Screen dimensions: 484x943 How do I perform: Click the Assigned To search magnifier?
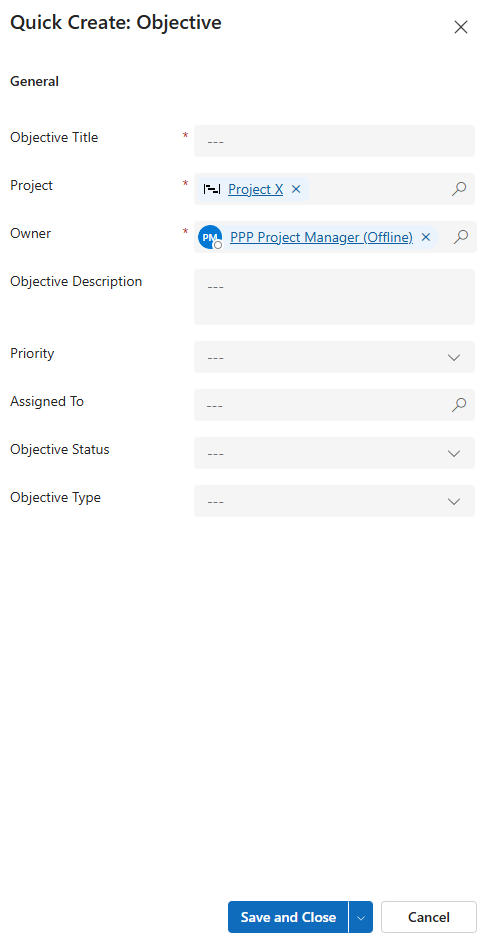pyautogui.click(x=459, y=405)
